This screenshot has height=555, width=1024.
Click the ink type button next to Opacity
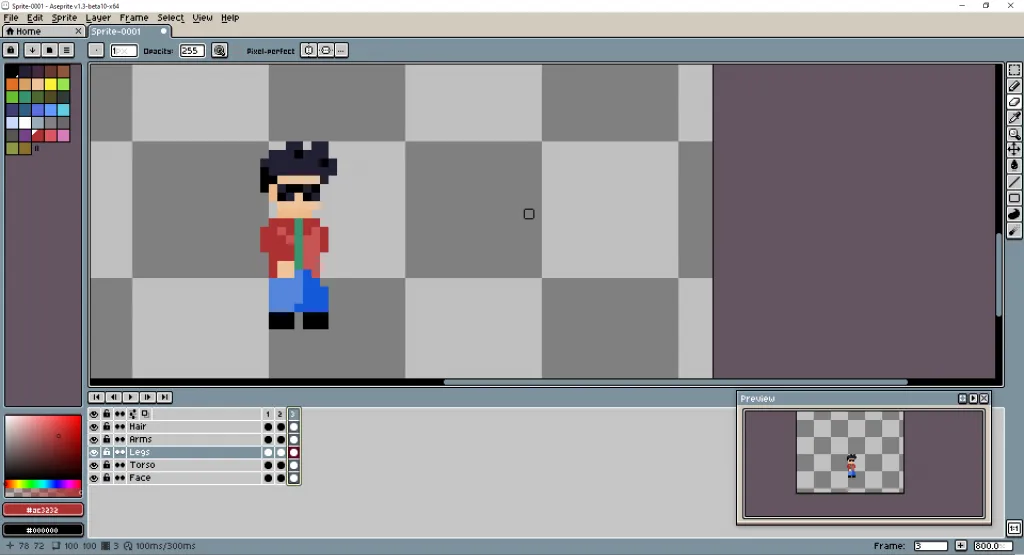(x=219, y=50)
